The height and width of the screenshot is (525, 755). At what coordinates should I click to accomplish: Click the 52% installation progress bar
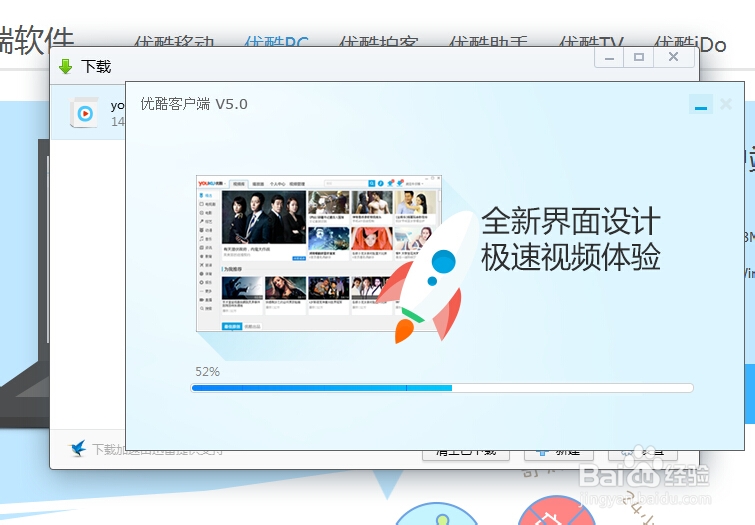442,388
